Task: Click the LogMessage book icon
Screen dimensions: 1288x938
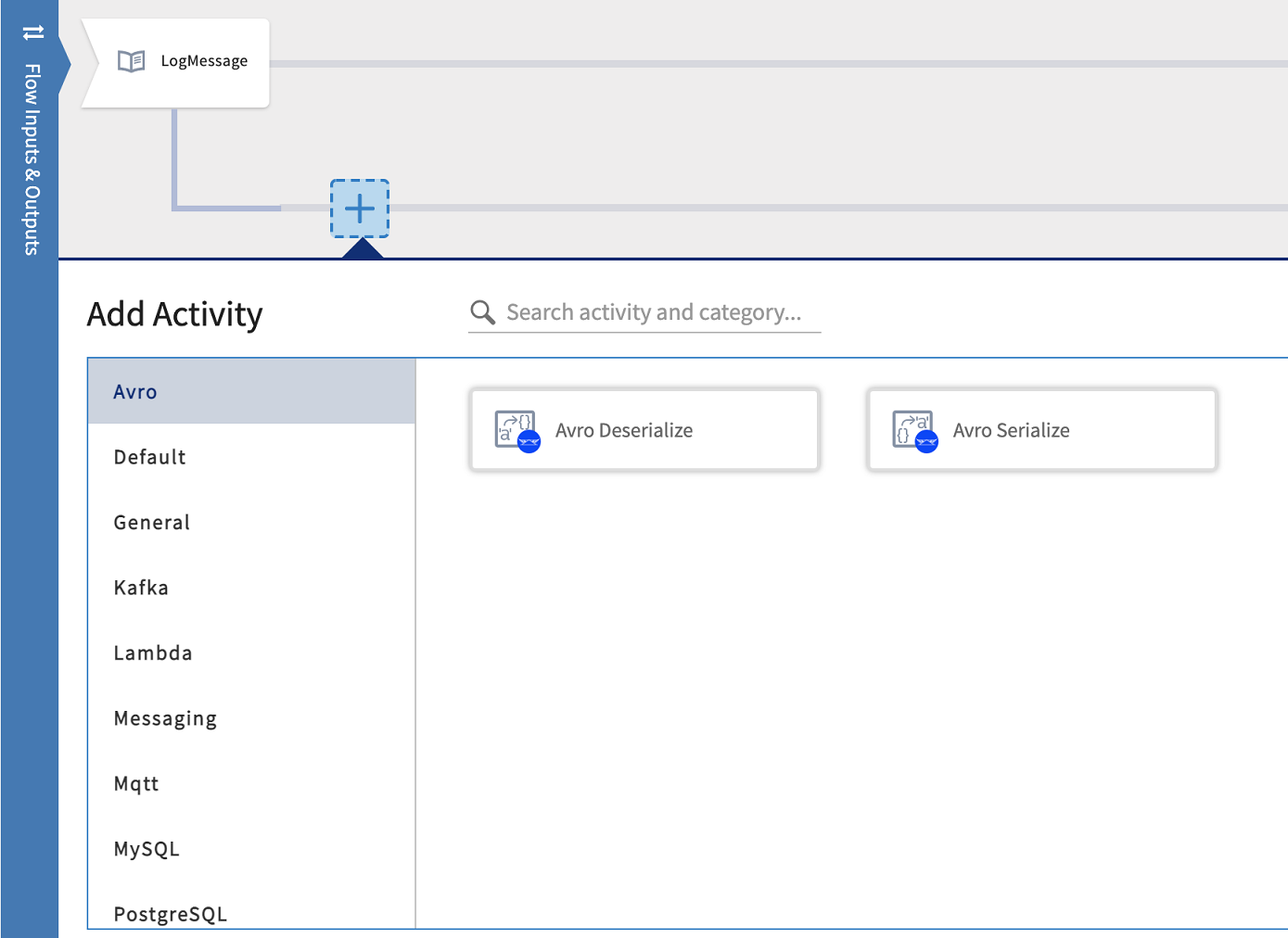Action: tap(132, 61)
